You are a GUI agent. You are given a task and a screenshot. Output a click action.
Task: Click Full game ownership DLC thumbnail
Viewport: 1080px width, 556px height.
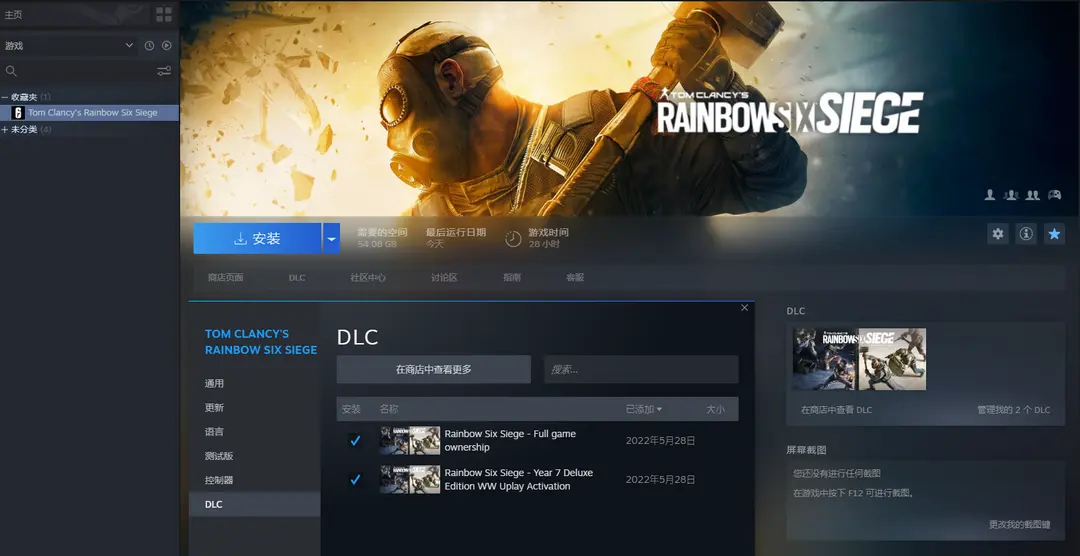tap(410, 440)
